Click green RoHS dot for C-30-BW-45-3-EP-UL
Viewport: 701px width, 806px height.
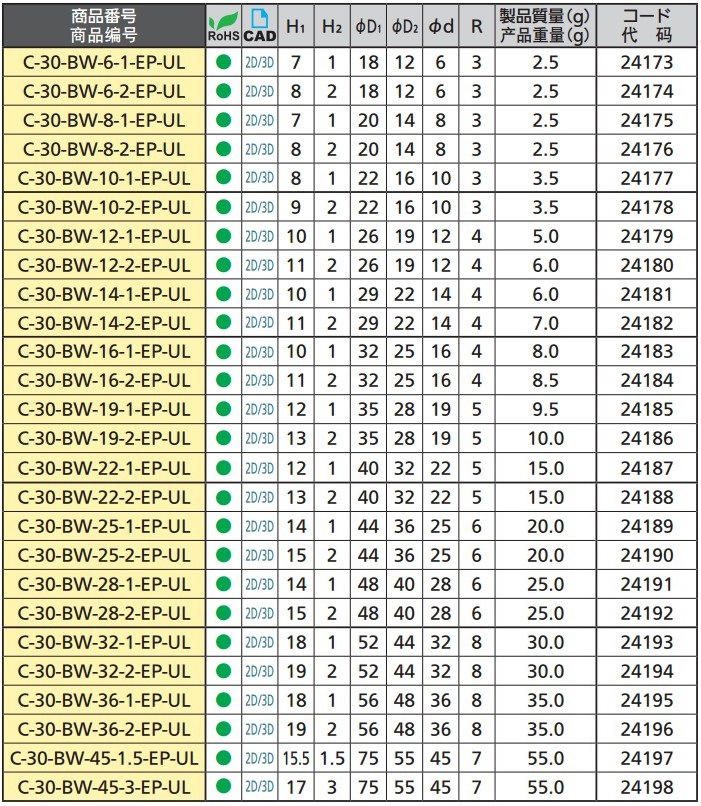point(223,787)
